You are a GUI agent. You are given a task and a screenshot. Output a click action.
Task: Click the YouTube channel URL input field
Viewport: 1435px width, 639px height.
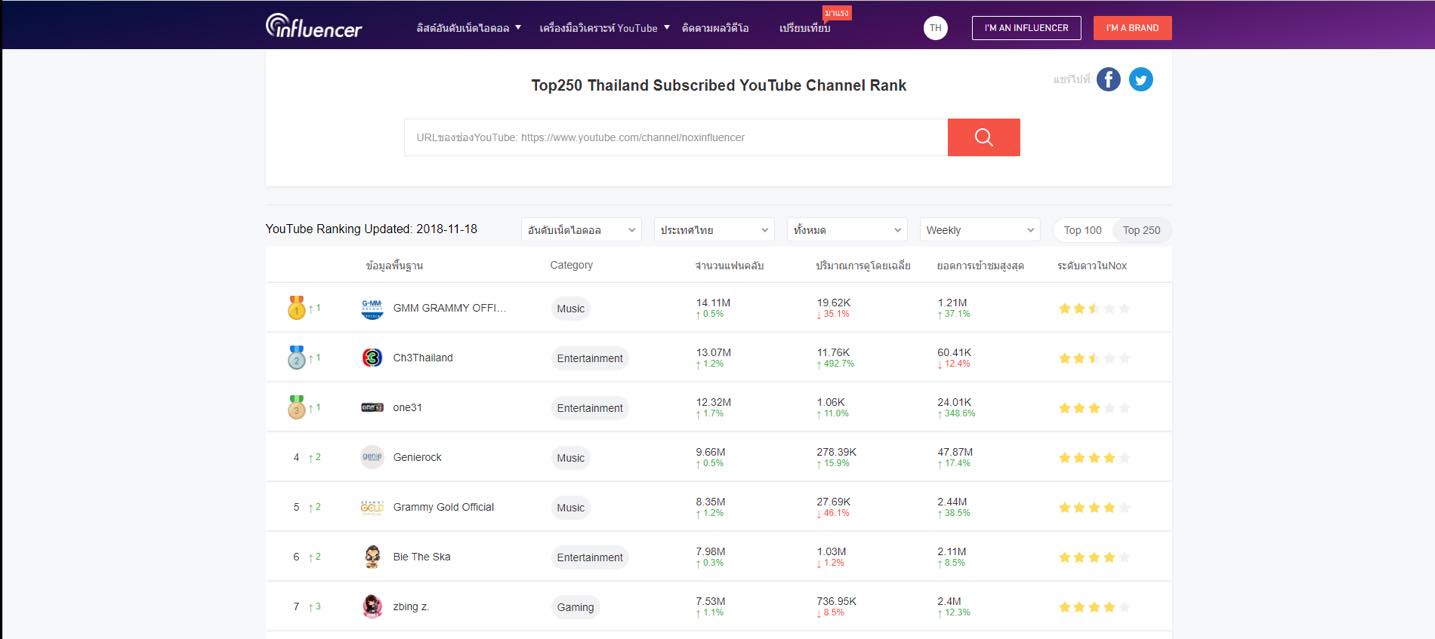coord(676,137)
